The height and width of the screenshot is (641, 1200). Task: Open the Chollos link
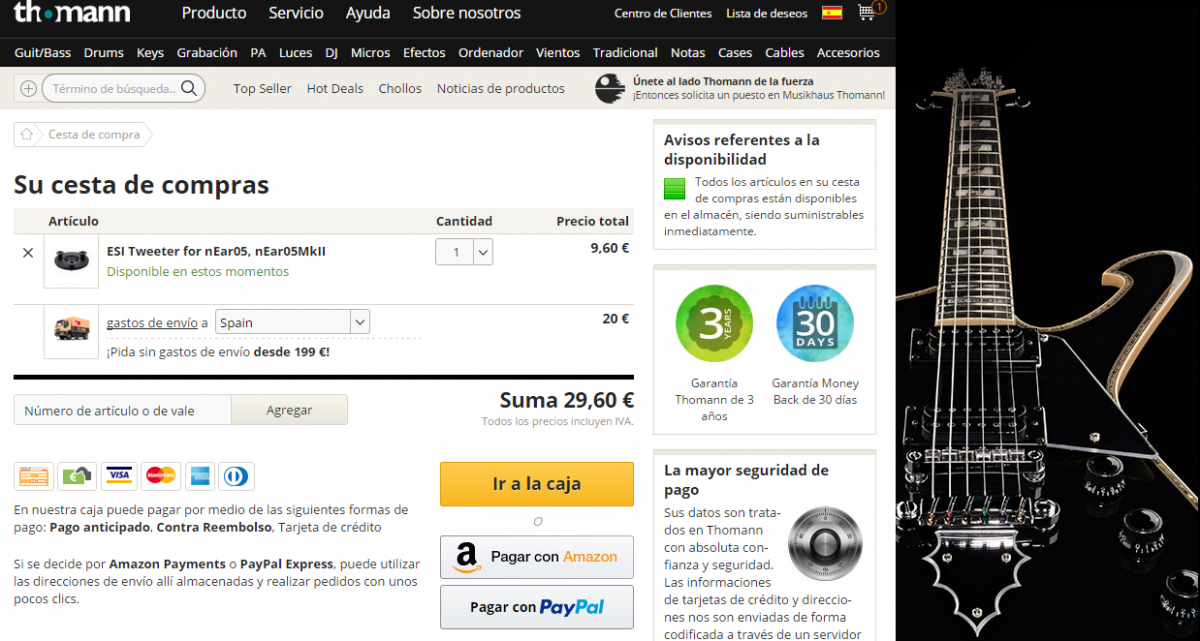tap(400, 89)
